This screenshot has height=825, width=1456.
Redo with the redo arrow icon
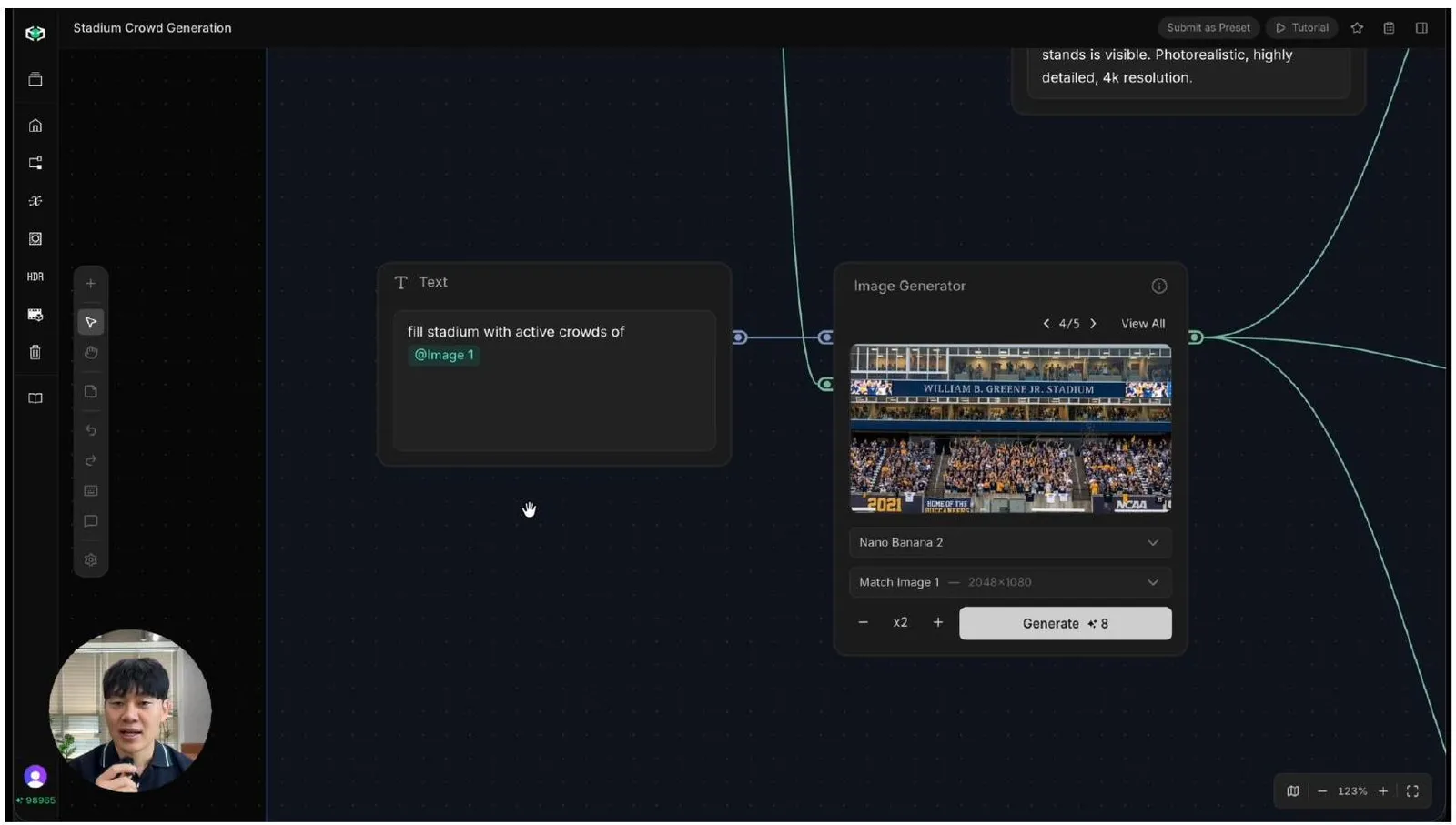point(91,460)
